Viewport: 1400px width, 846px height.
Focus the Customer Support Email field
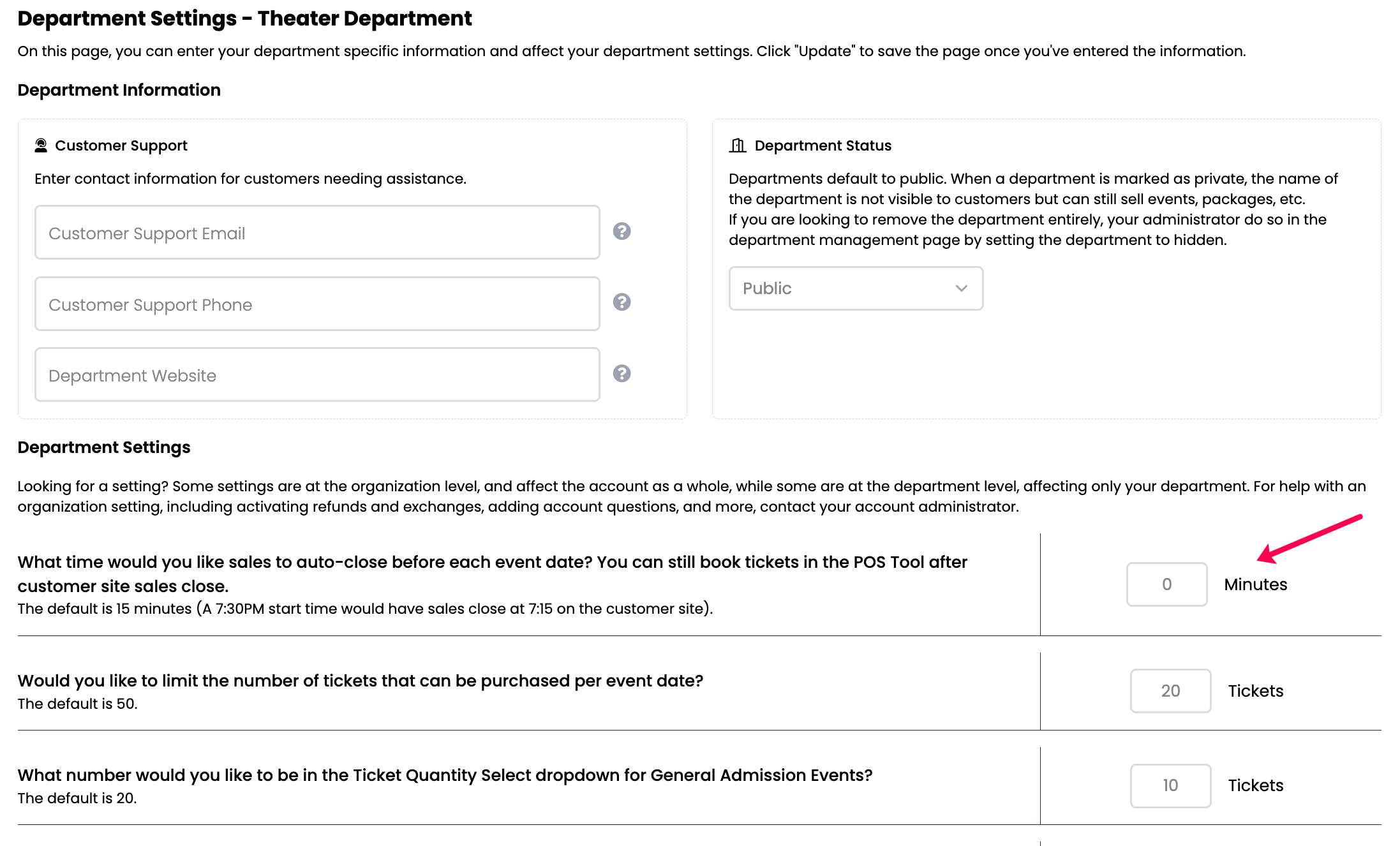click(x=317, y=232)
